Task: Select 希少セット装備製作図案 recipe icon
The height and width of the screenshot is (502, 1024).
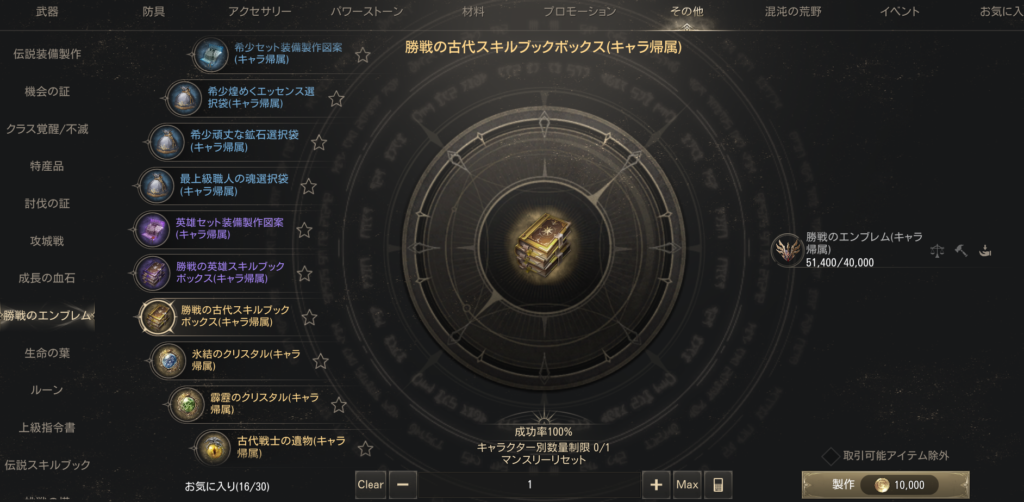Action: [211, 54]
